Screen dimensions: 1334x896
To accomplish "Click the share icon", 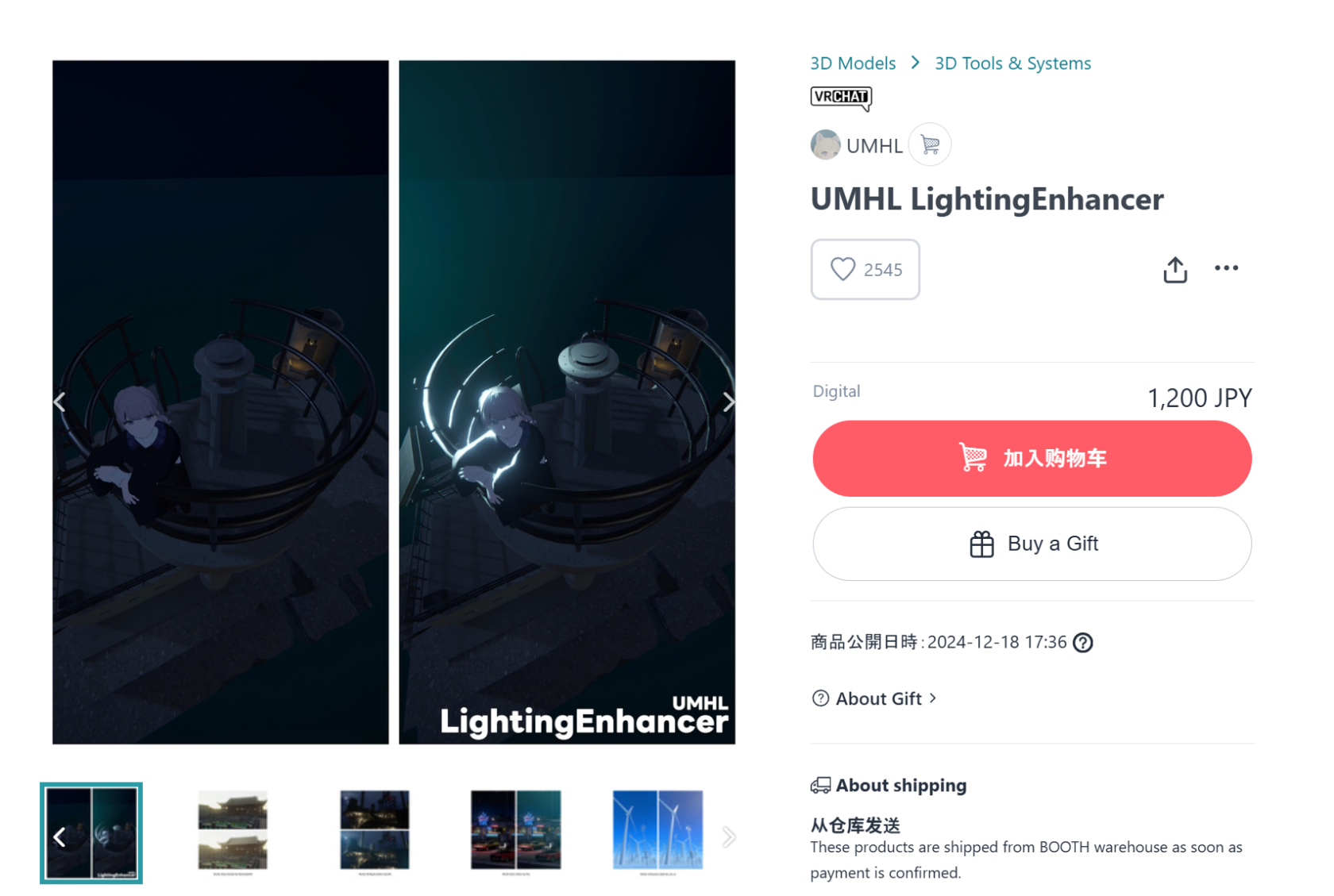I will click(x=1175, y=270).
